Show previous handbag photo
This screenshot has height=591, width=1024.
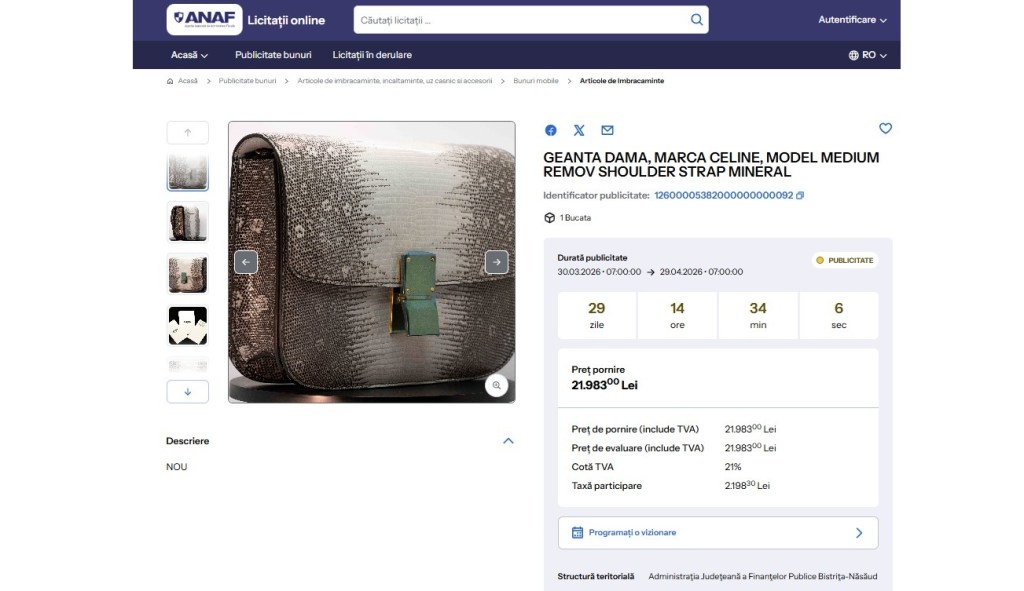point(246,262)
